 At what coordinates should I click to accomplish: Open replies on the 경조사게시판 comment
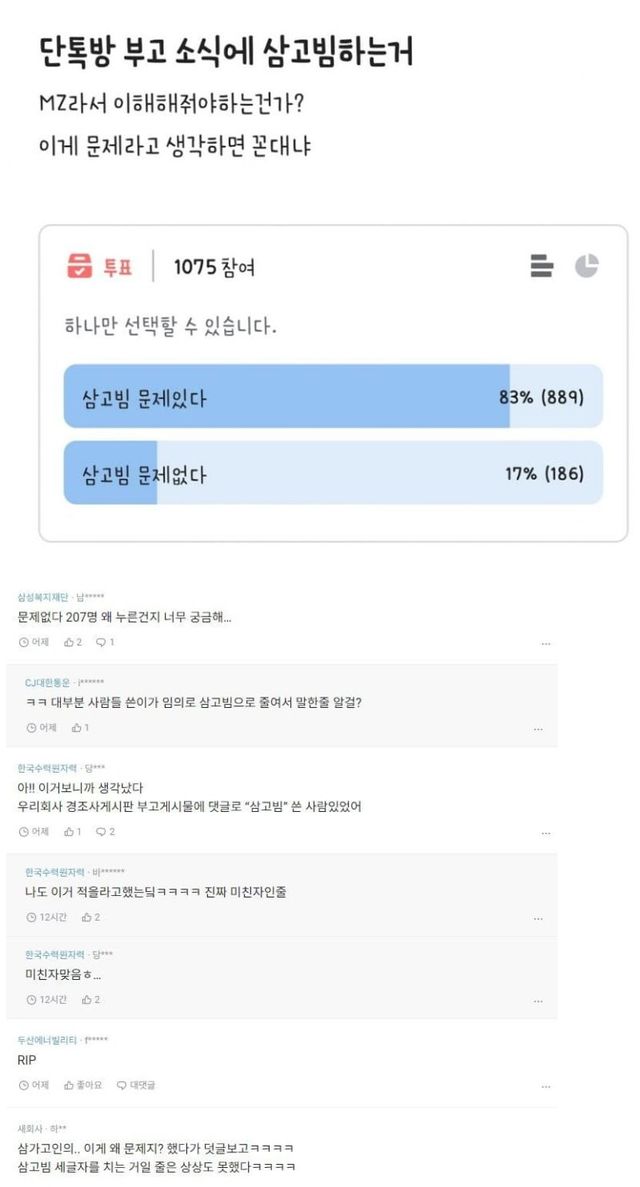pyautogui.click(x=105, y=831)
